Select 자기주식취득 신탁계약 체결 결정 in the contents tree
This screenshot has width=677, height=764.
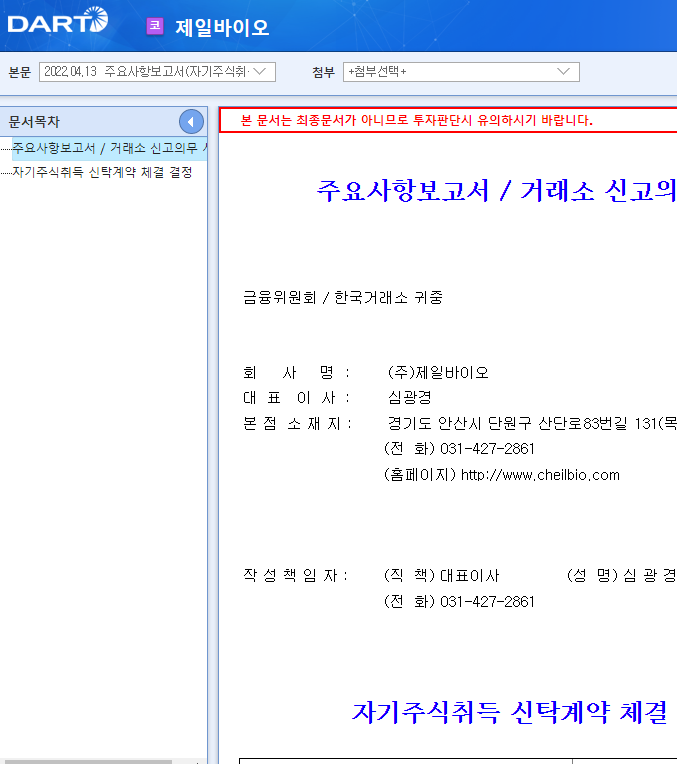click(x=102, y=172)
